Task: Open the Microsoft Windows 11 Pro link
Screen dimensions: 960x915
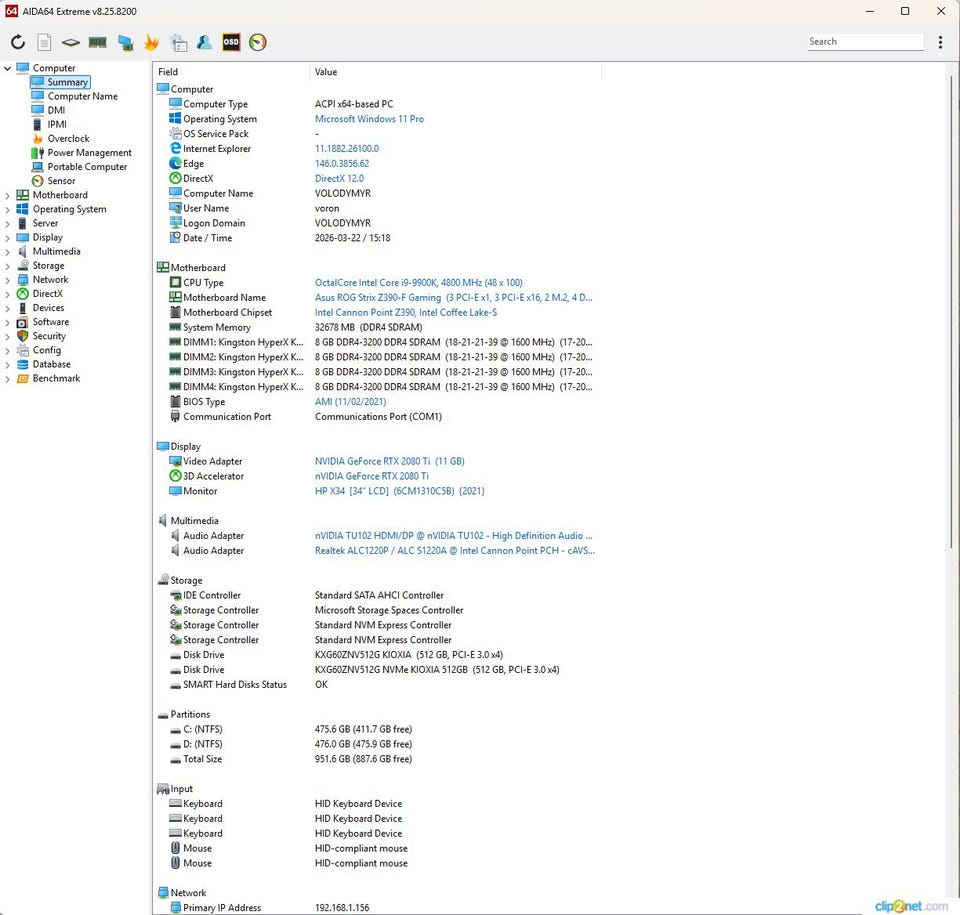Action: pos(369,119)
